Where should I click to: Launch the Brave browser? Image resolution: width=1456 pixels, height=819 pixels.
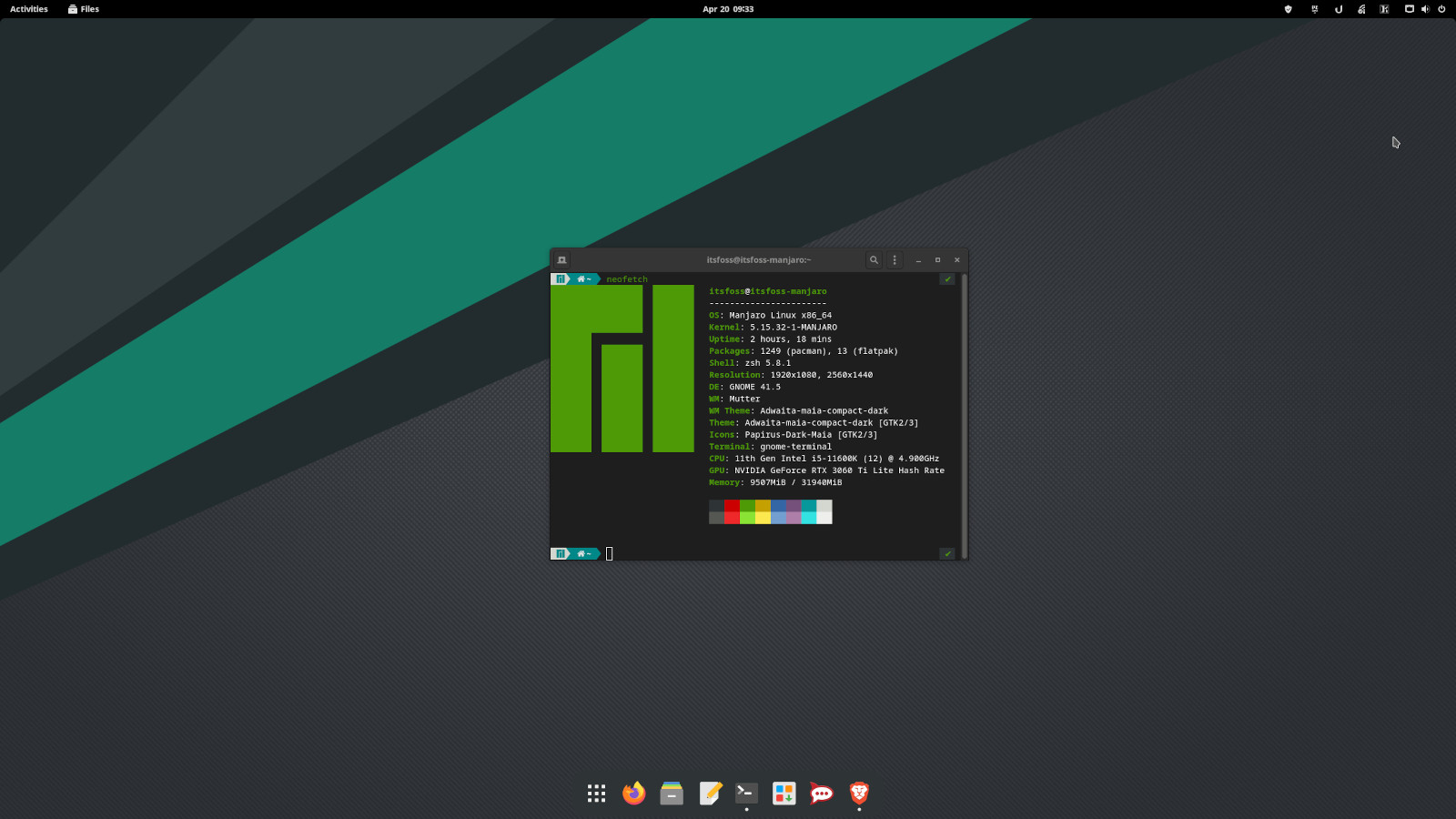[858, 793]
